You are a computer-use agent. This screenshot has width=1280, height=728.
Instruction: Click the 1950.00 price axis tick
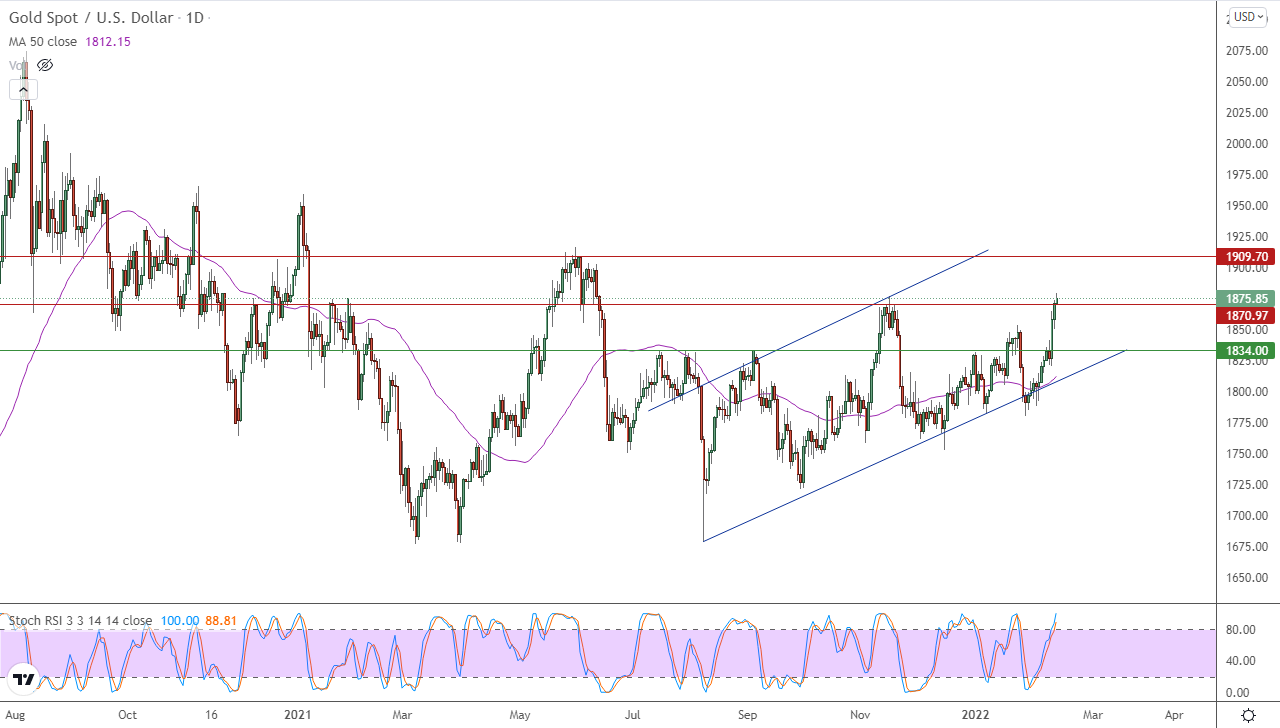[1246, 206]
